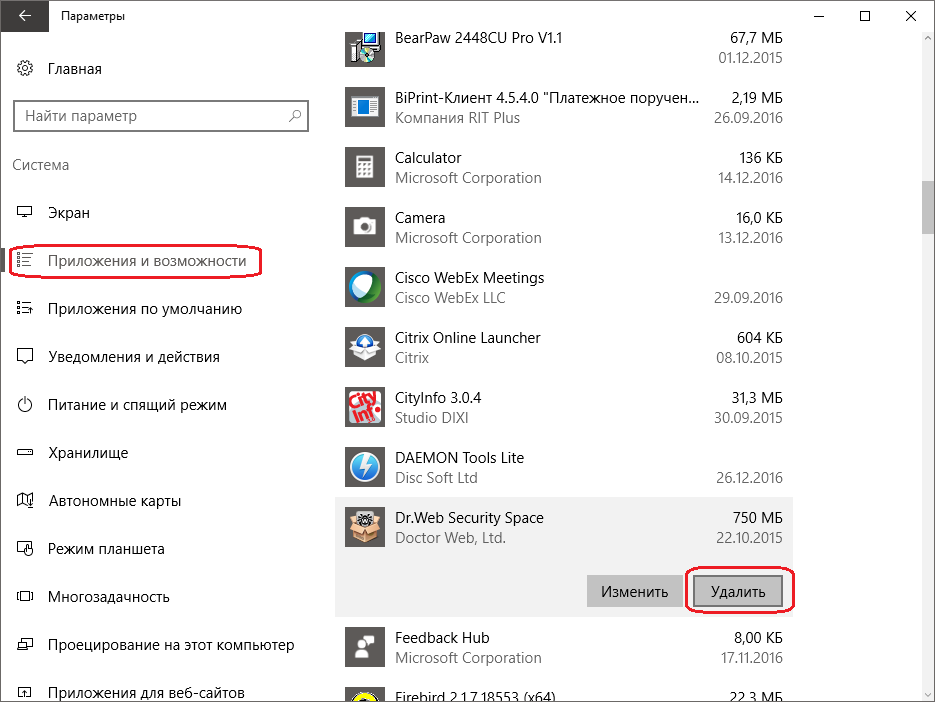The image size is (935, 702).
Task: Click the Режим планшета icon
Action: (x=24, y=548)
